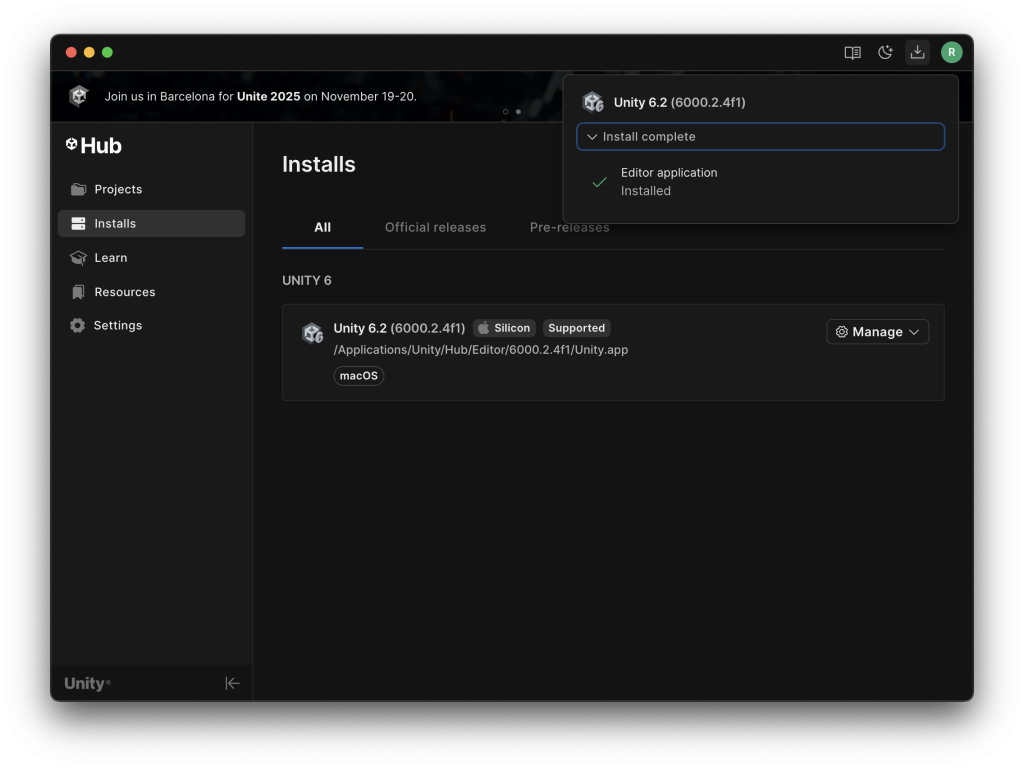Open the account avatar R
Viewport: 1024px width, 768px height.
tap(952, 52)
